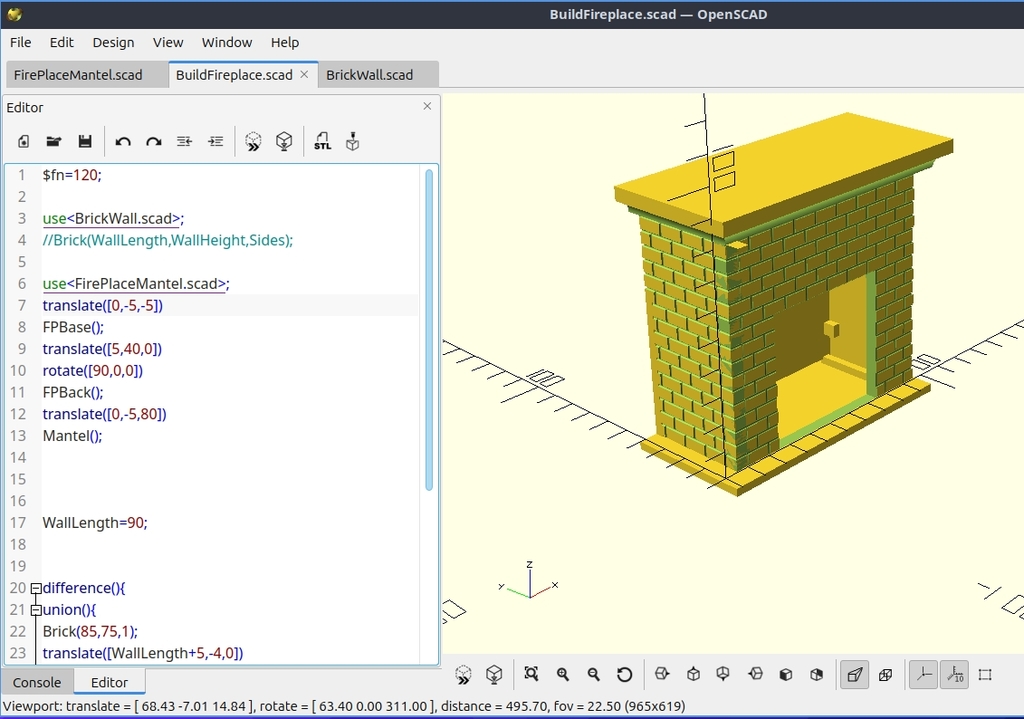The image size is (1024, 719).
Task: Reset the 3D view
Action: [x=624, y=674]
